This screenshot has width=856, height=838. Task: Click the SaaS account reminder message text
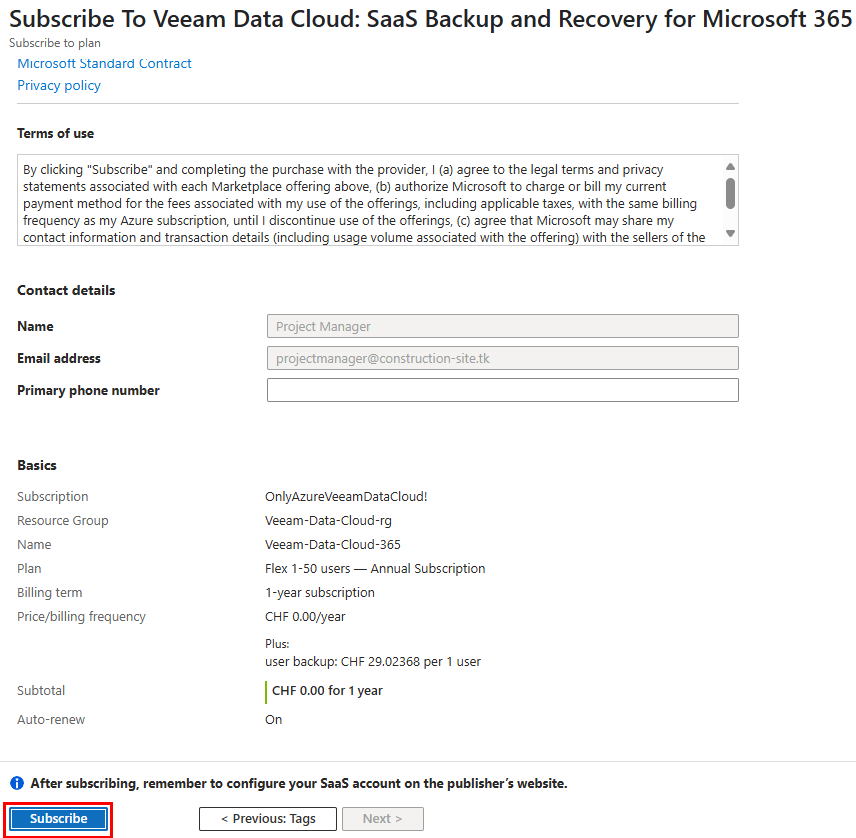[299, 783]
